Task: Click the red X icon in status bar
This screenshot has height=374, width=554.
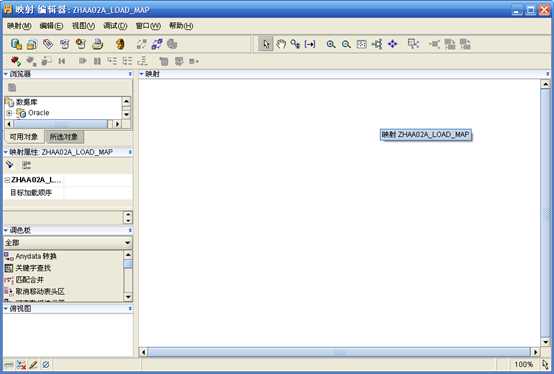Action: point(21,364)
